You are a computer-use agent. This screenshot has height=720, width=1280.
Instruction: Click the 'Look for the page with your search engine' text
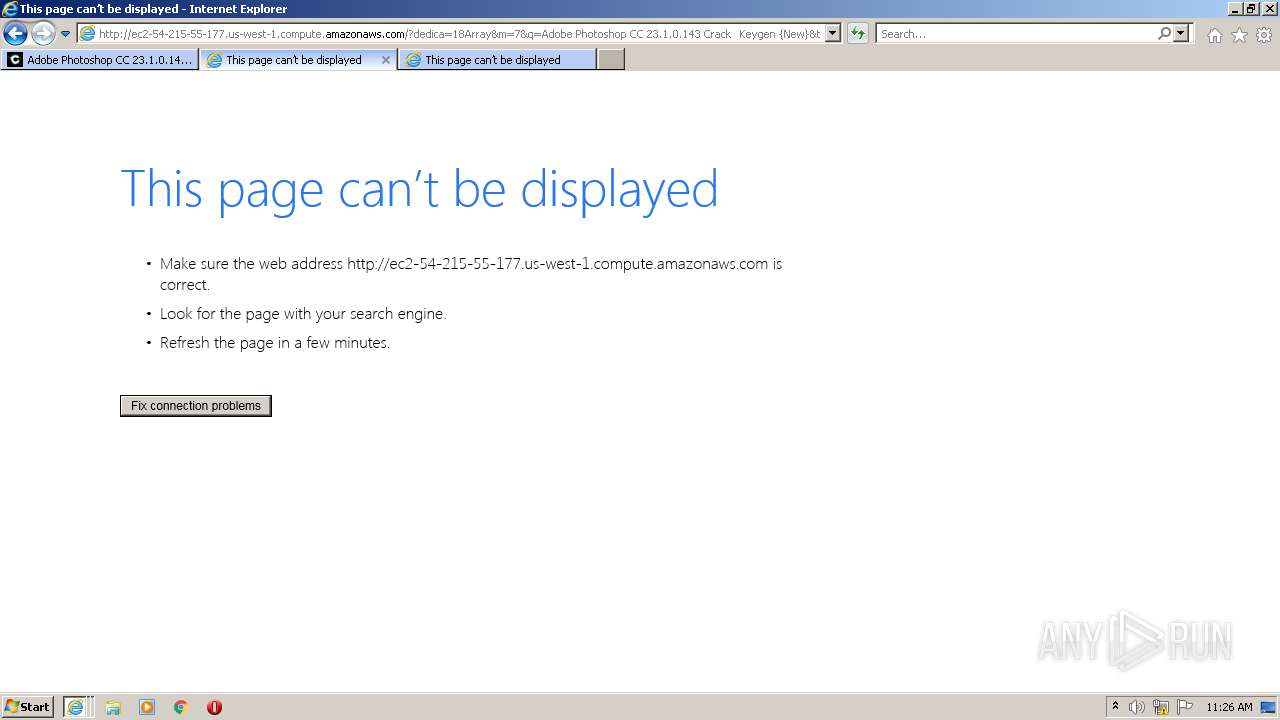pos(303,314)
